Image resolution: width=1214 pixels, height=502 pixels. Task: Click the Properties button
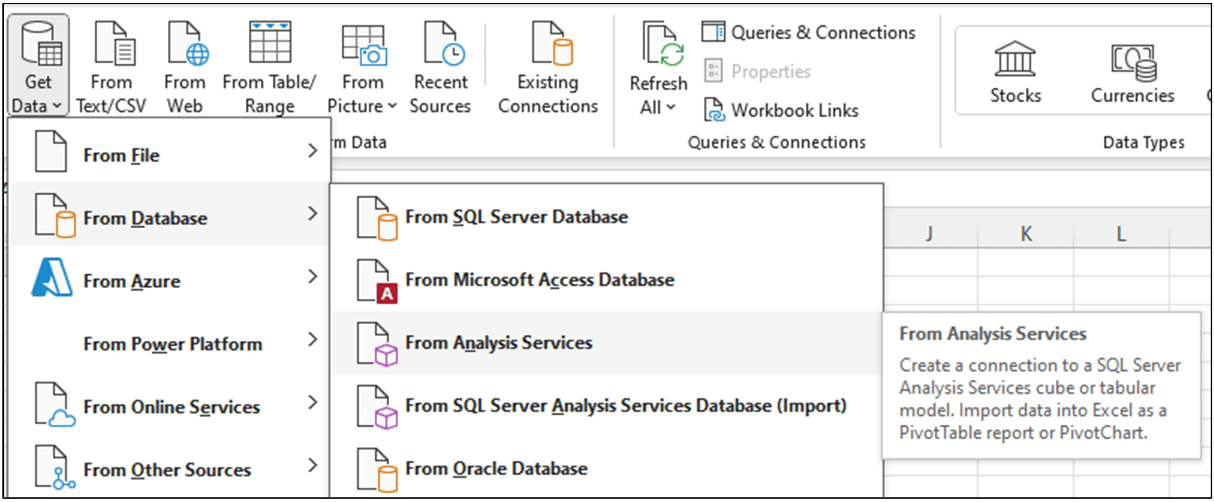pyautogui.click(x=757, y=71)
